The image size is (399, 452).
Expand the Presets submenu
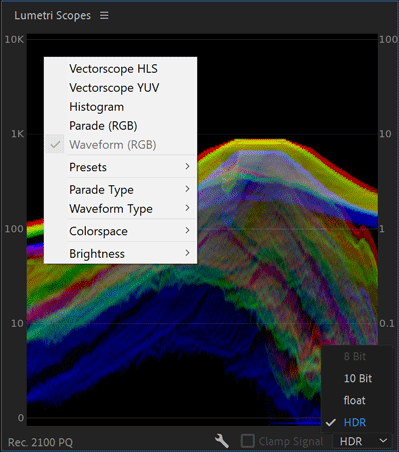click(x=120, y=167)
